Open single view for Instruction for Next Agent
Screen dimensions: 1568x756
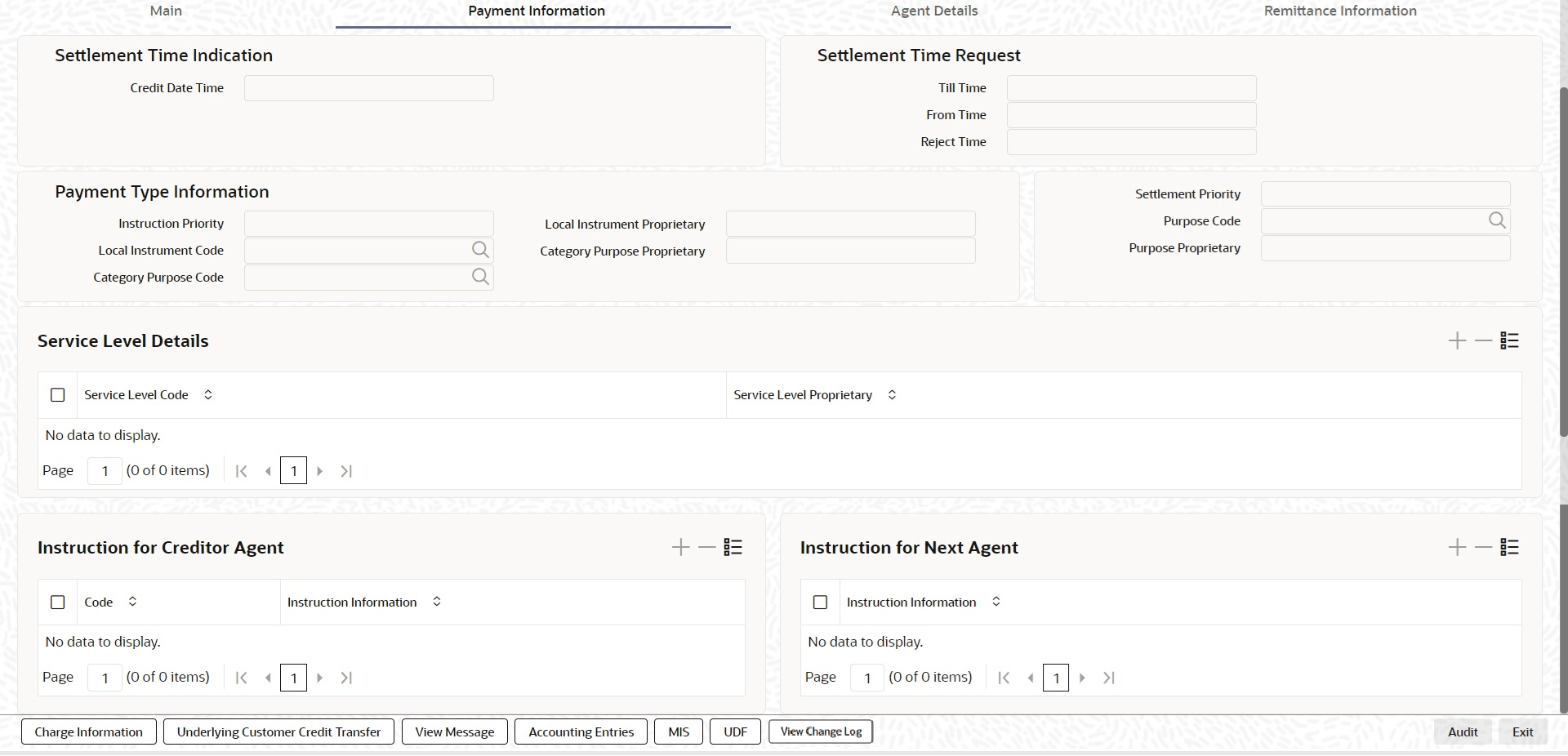[1509, 547]
